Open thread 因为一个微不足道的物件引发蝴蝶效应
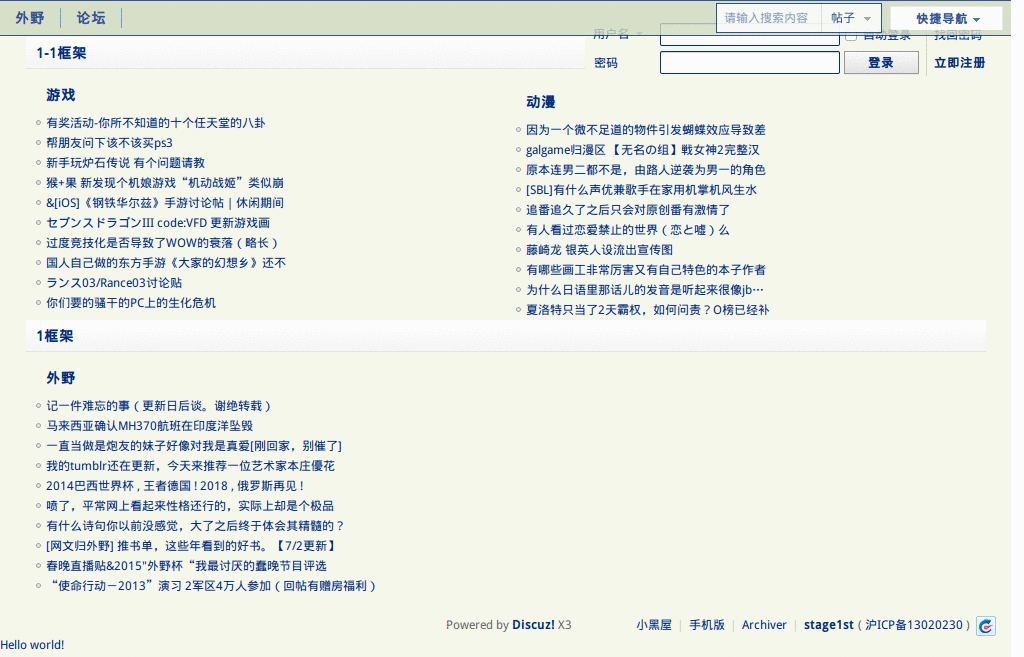Image resolution: width=1024 pixels, height=657 pixels. (646, 130)
